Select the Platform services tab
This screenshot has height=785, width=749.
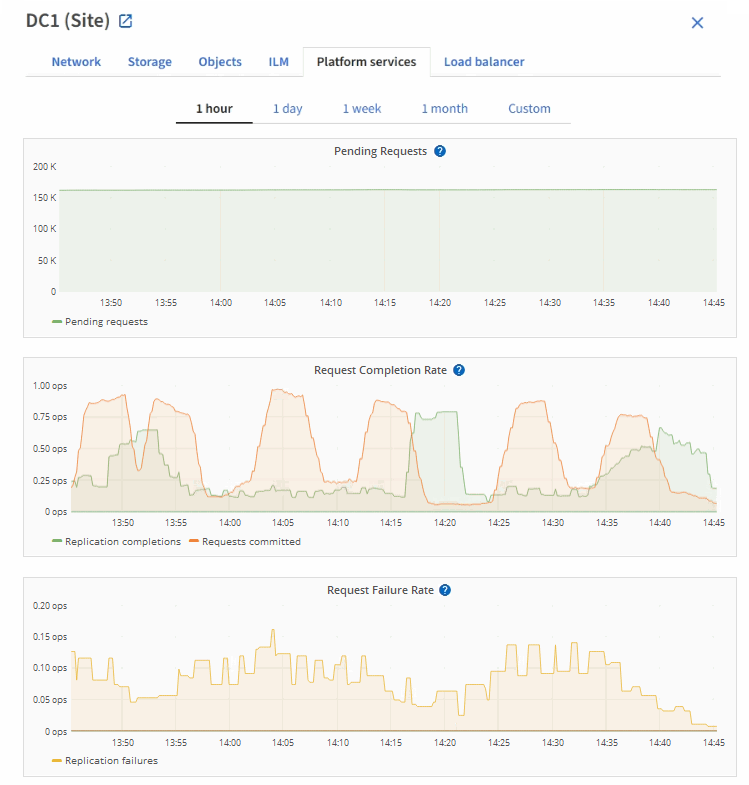(x=366, y=62)
